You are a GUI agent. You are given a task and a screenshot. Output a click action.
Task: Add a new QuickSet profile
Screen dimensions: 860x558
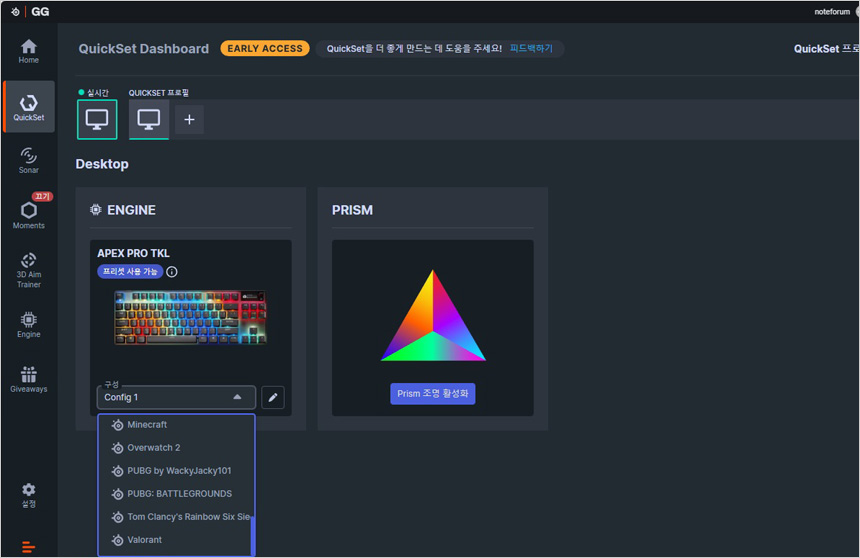189,120
